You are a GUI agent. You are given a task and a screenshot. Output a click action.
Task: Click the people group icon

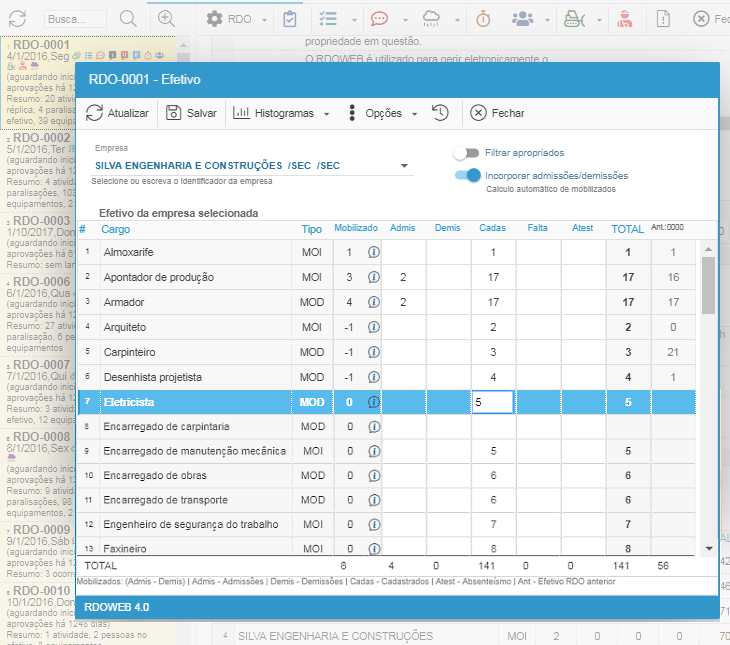522,19
